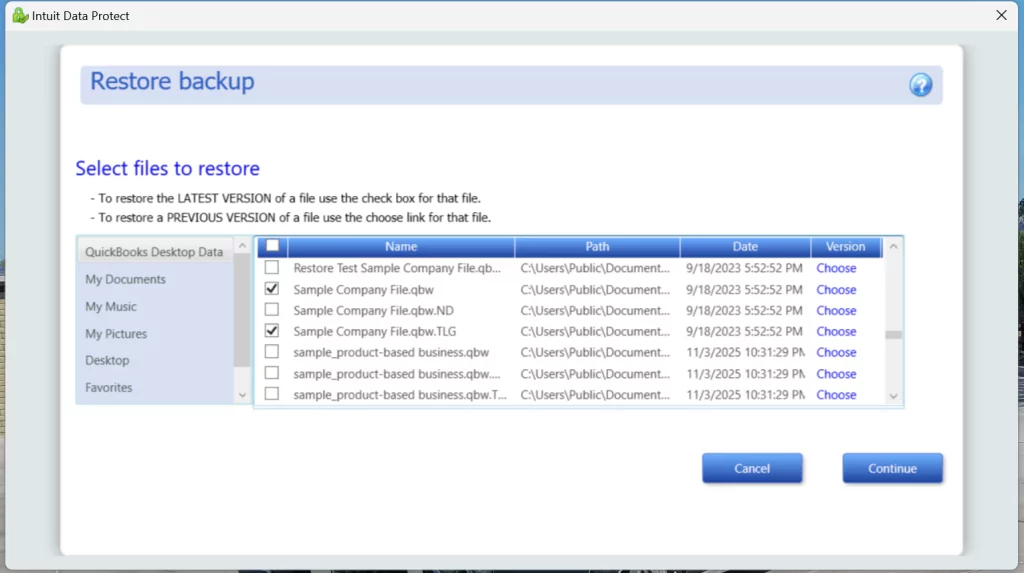Click category list scroll down arrow
Screen dimensions: 1024x573
click(242, 395)
